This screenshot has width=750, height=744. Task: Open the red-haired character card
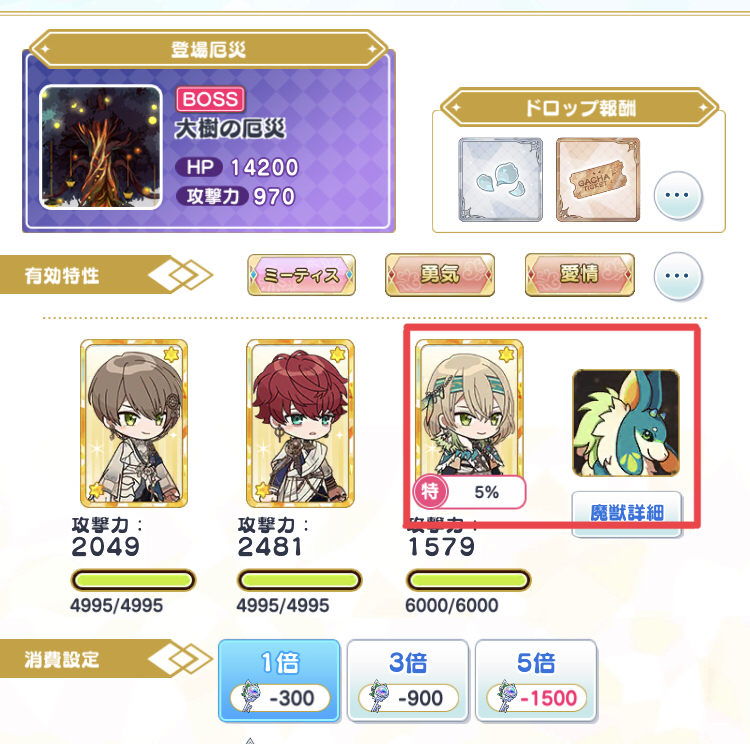coord(300,423)
